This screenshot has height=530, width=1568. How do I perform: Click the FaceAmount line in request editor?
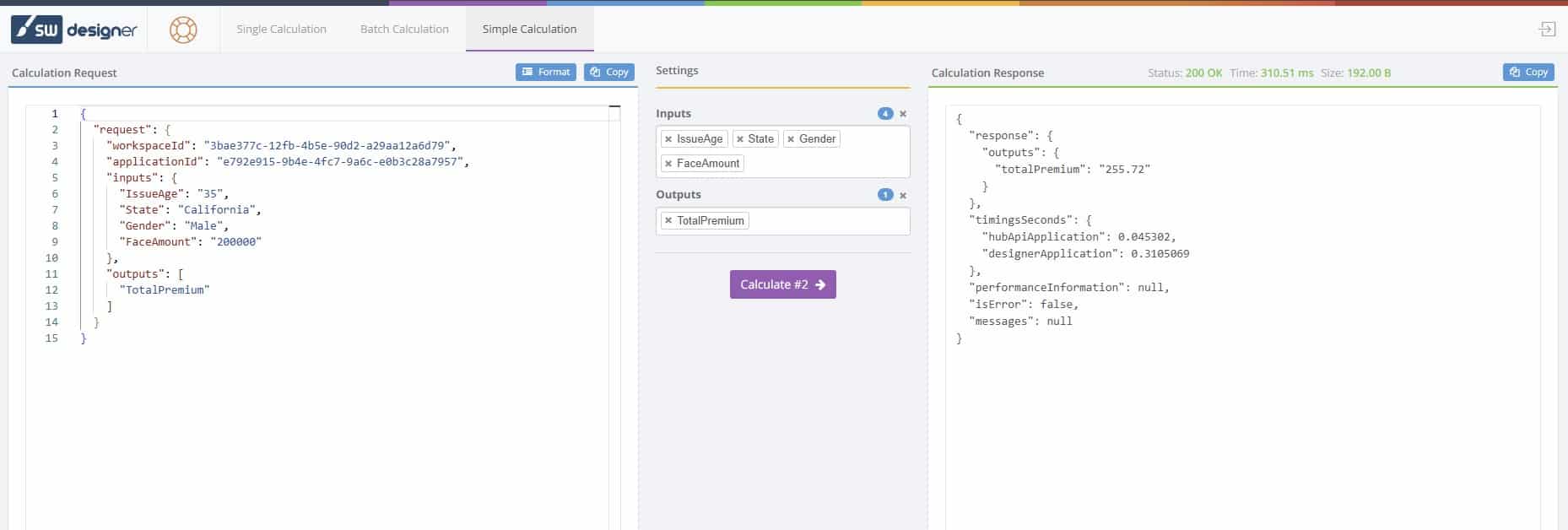click(190, 242)
